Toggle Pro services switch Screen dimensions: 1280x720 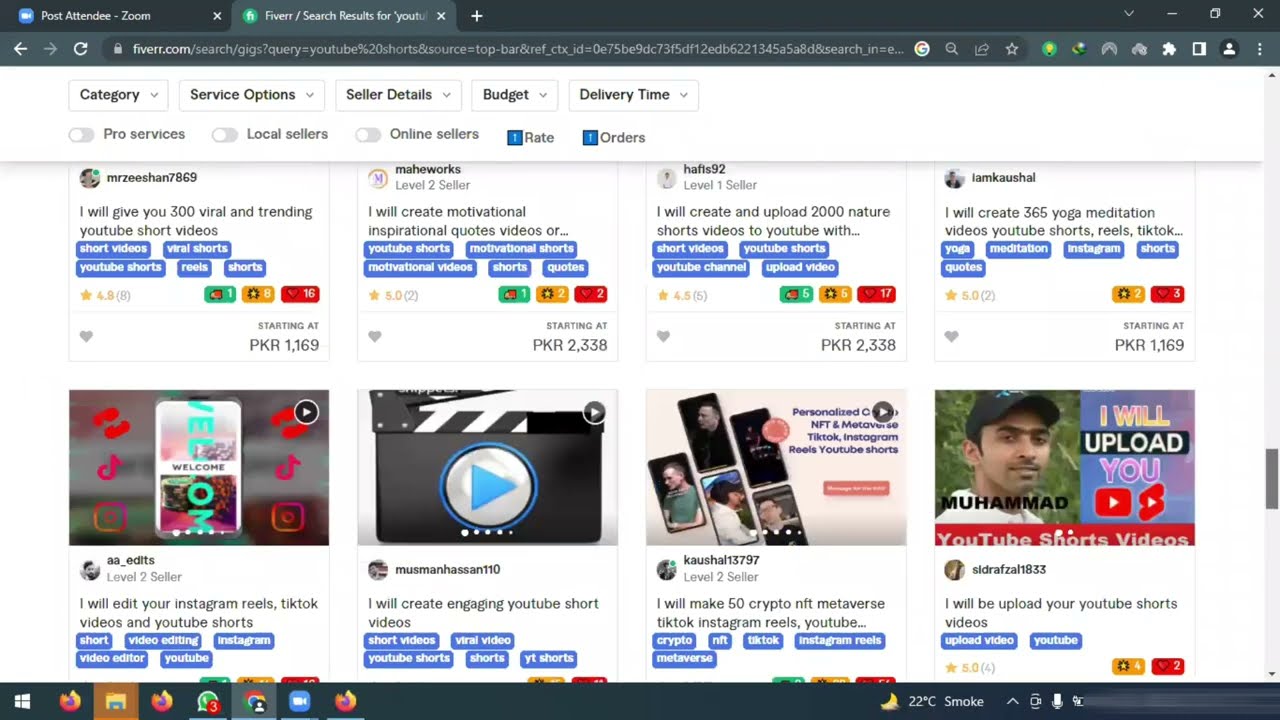tap(81, 134)
